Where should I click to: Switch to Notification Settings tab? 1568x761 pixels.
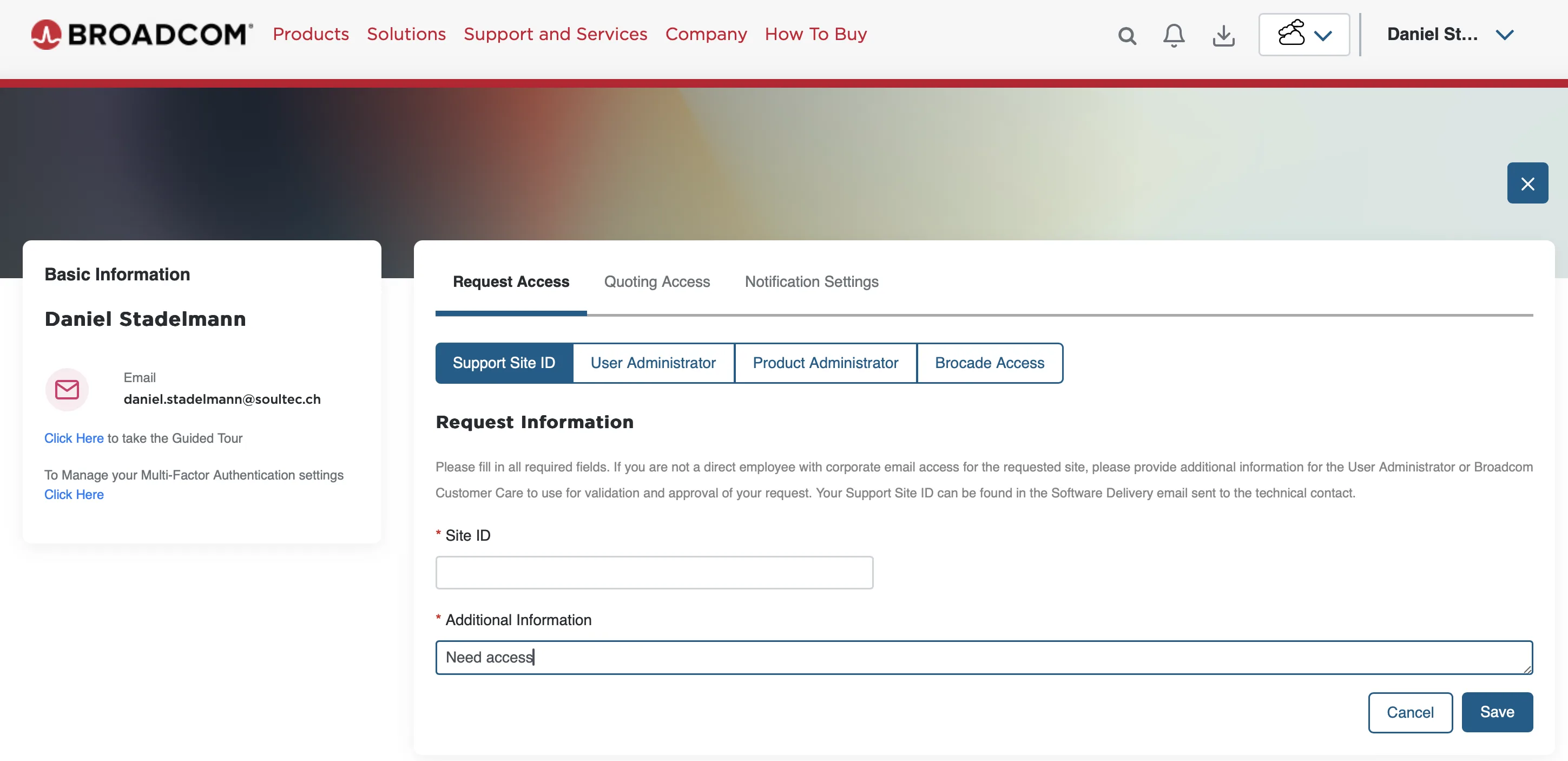(x=812, y=282)
